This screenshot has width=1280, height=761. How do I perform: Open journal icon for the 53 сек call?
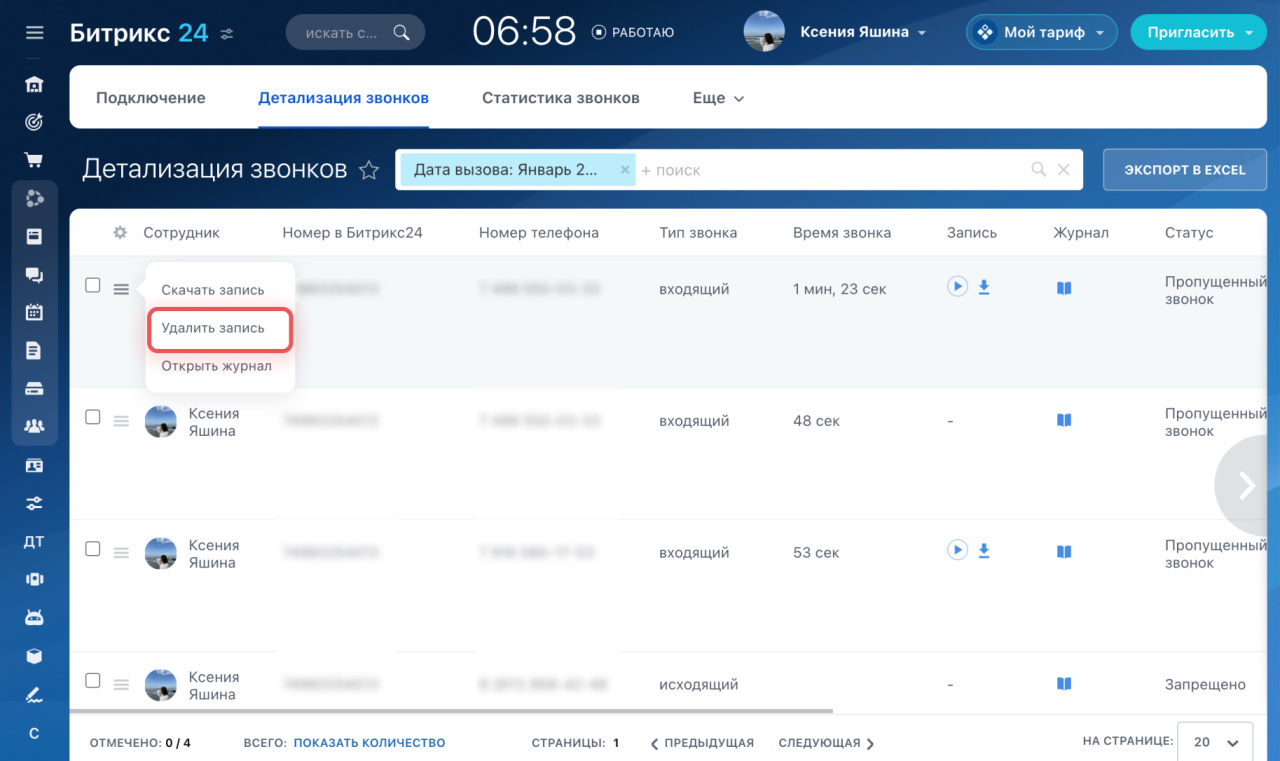pyautogui.click(x=1064, y=552)
